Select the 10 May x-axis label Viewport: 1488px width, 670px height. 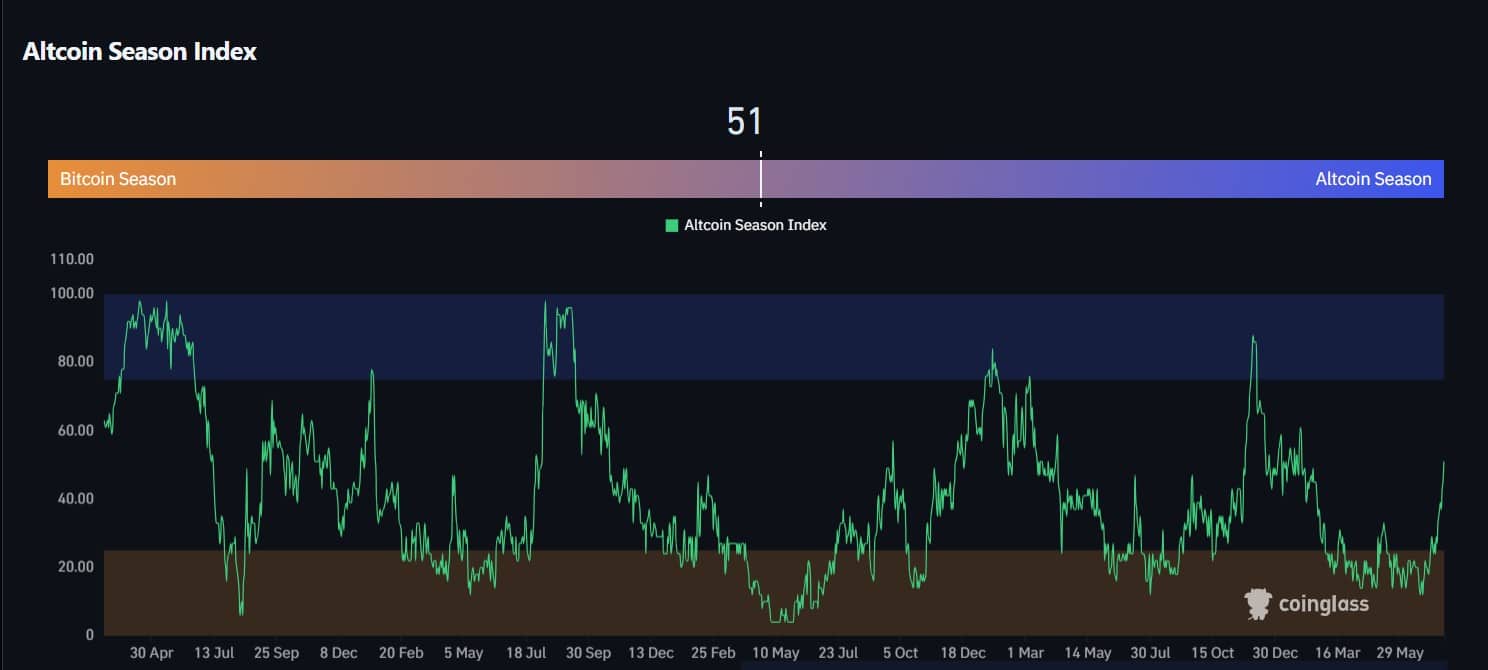[x=776, y=653]
